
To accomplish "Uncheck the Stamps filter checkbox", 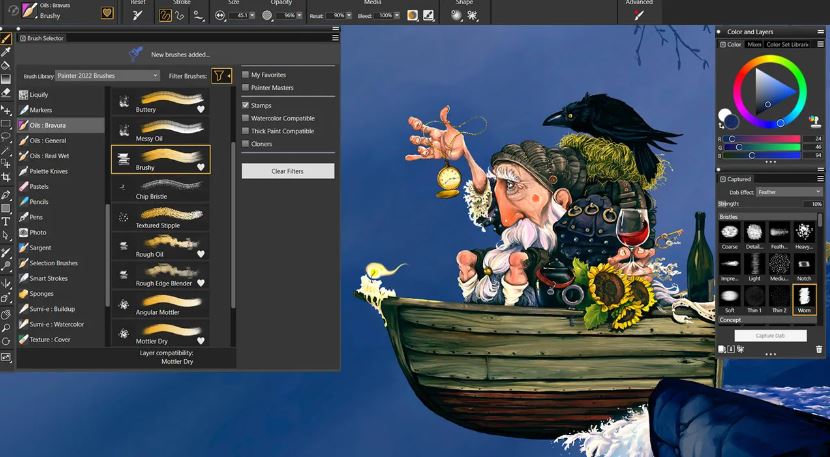I will pyautogui.click(x=246, y=105).
